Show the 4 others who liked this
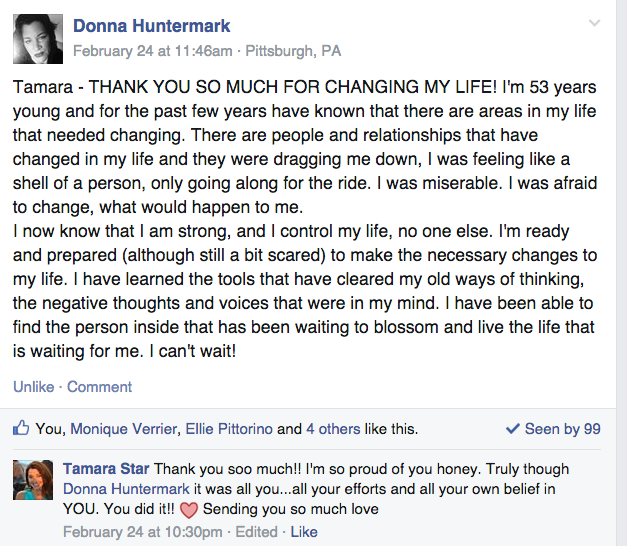 tap(333, 429)
